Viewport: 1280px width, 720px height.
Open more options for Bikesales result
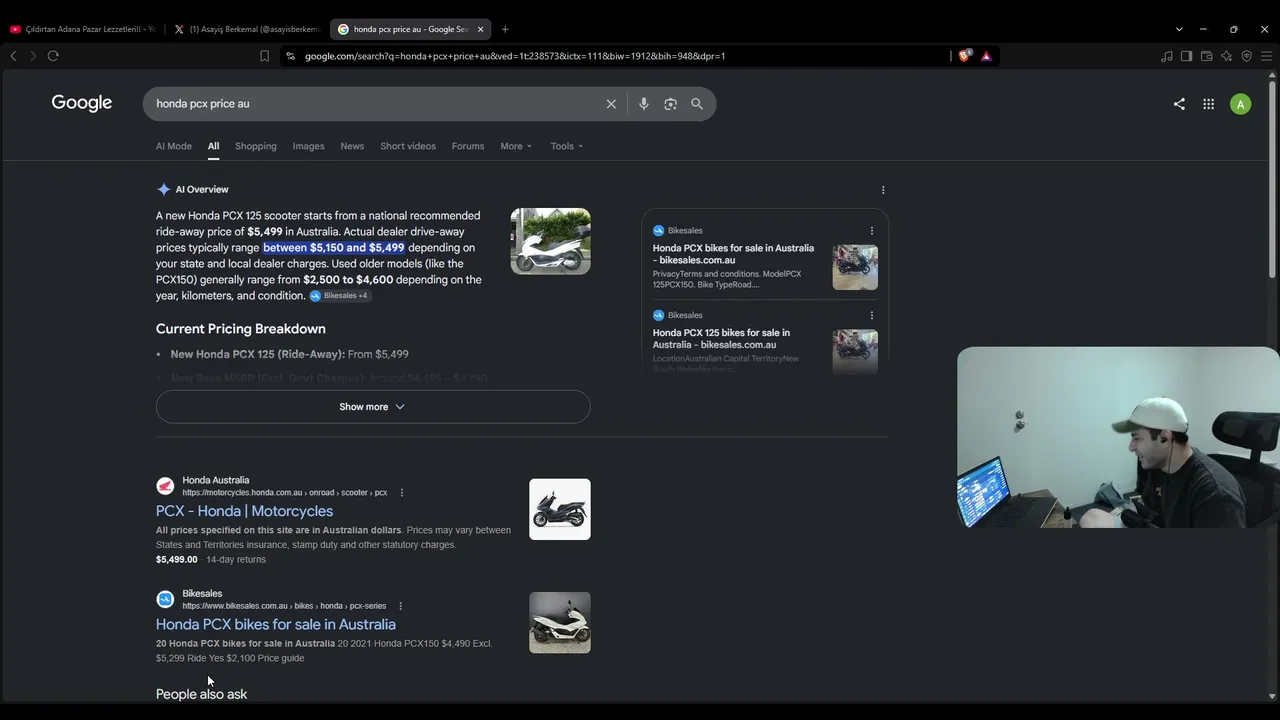click(x=401, y=606)
